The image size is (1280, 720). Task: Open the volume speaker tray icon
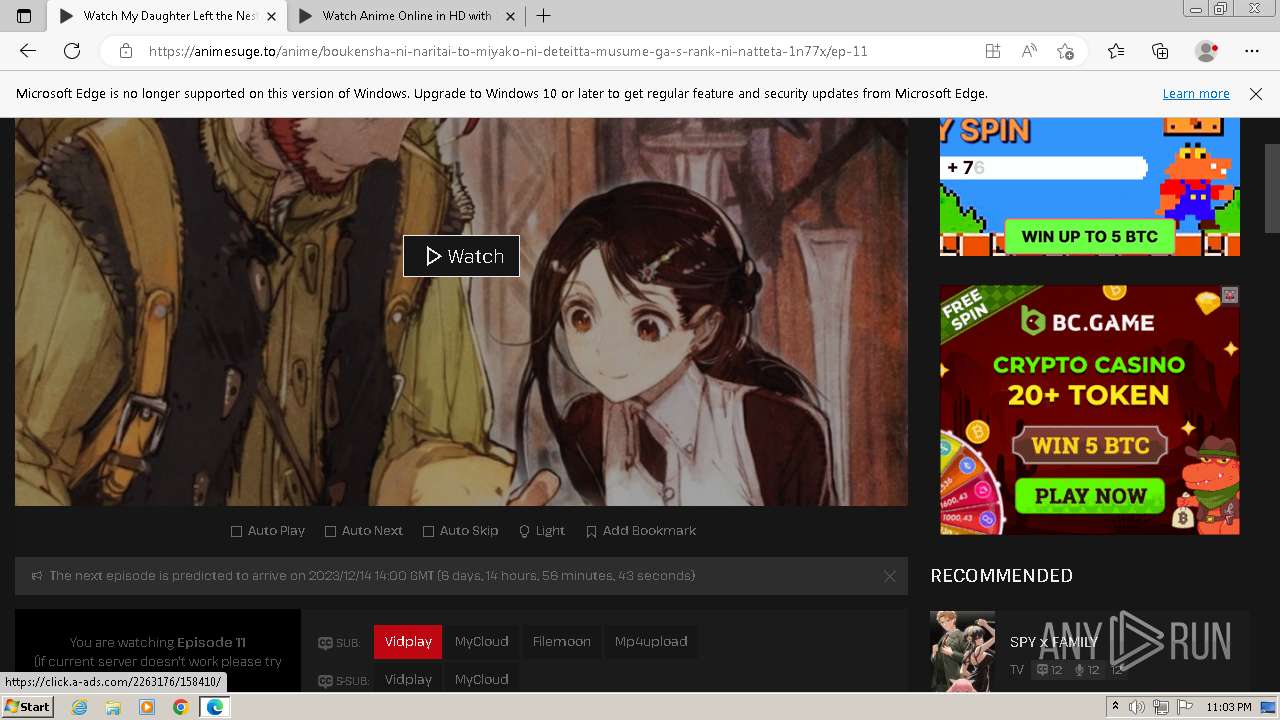[x=1137, y=707]
